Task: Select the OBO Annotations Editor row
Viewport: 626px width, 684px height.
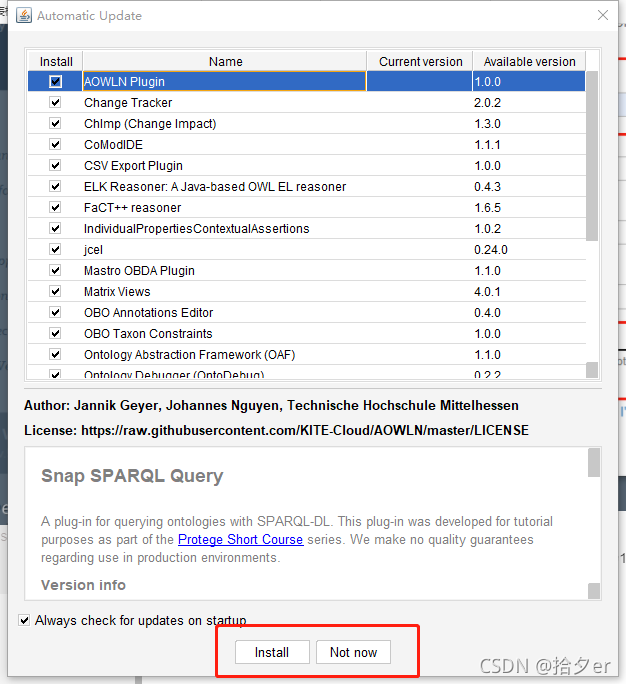Action: 307,312
